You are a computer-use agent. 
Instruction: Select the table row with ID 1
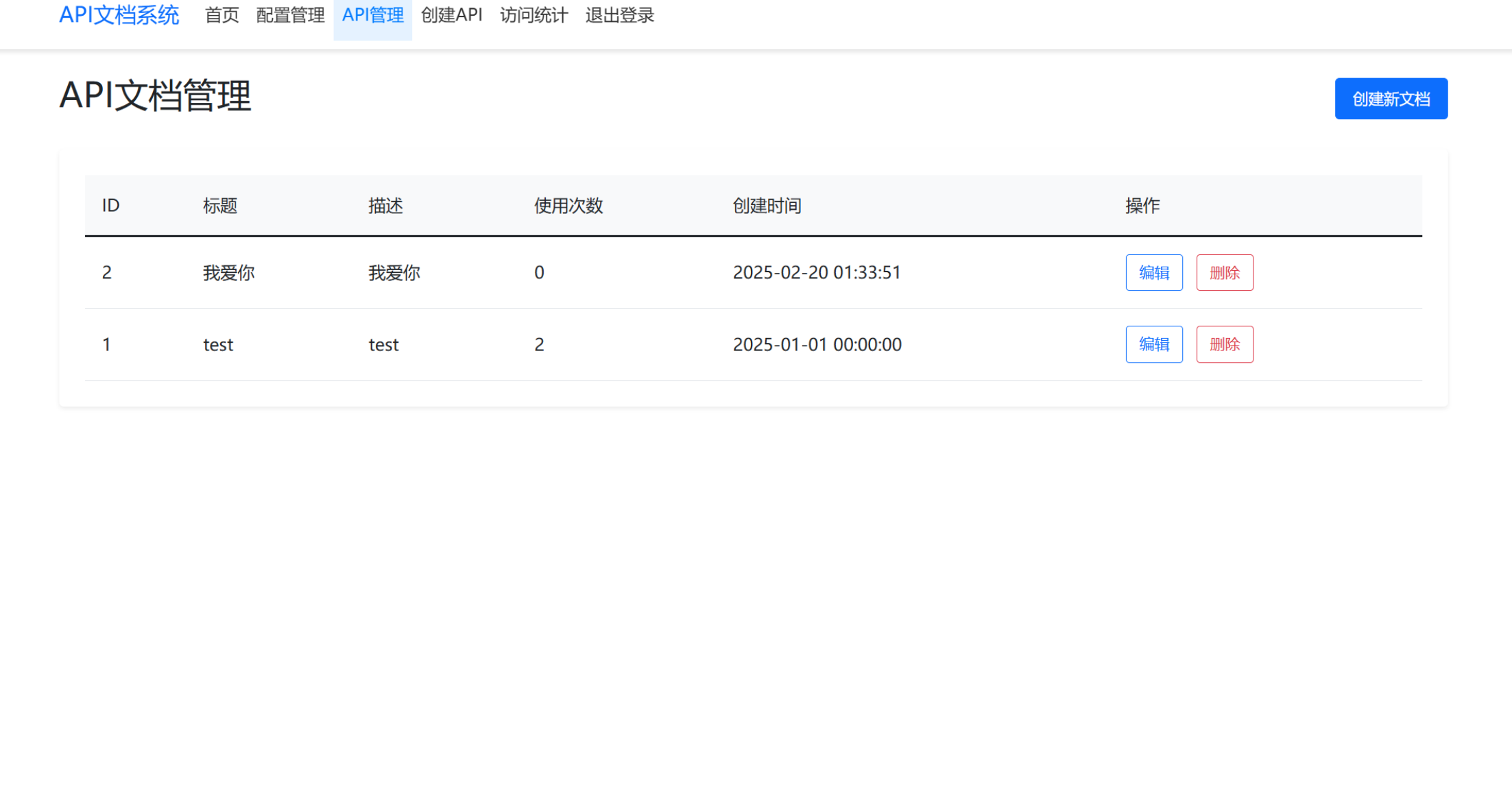pos(617,344)
